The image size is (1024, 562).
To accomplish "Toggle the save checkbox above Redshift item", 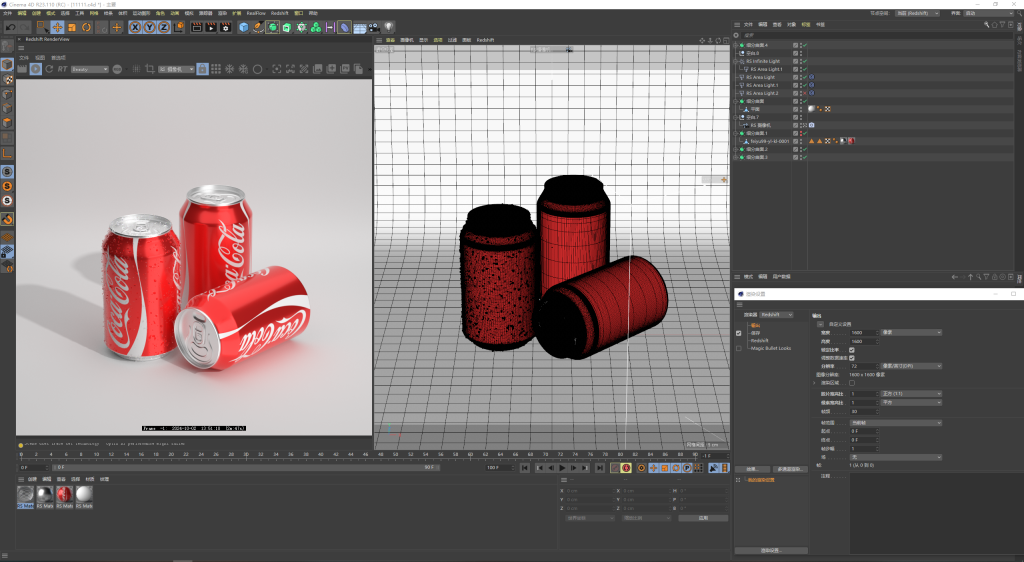I will pyautogui.click(x=739, y=333).
